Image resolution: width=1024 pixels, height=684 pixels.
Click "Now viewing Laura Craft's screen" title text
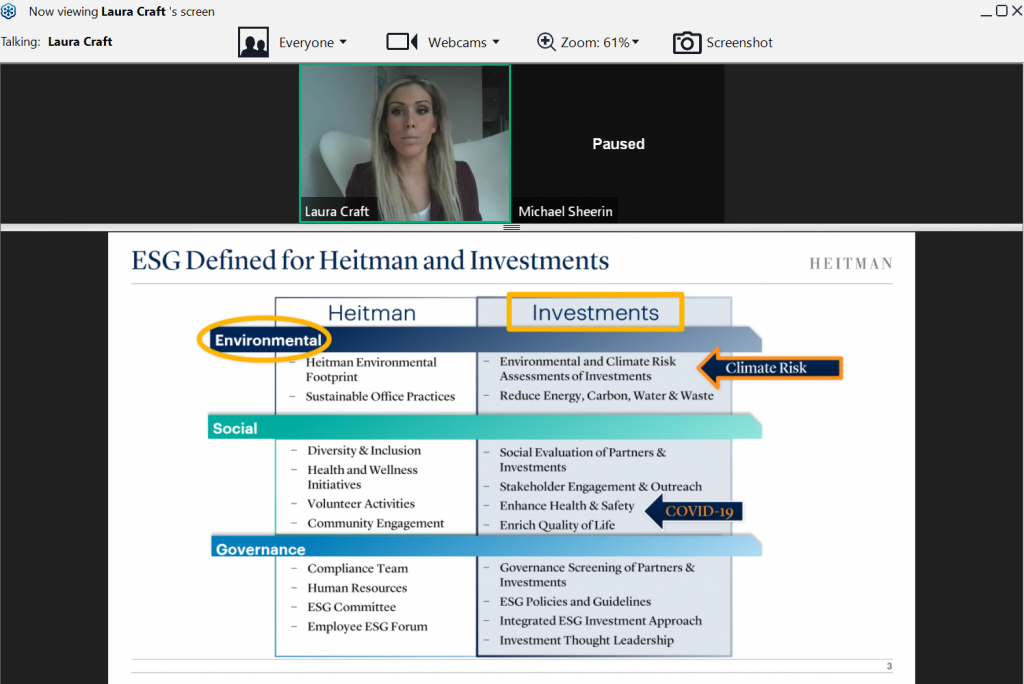point(121,12)
